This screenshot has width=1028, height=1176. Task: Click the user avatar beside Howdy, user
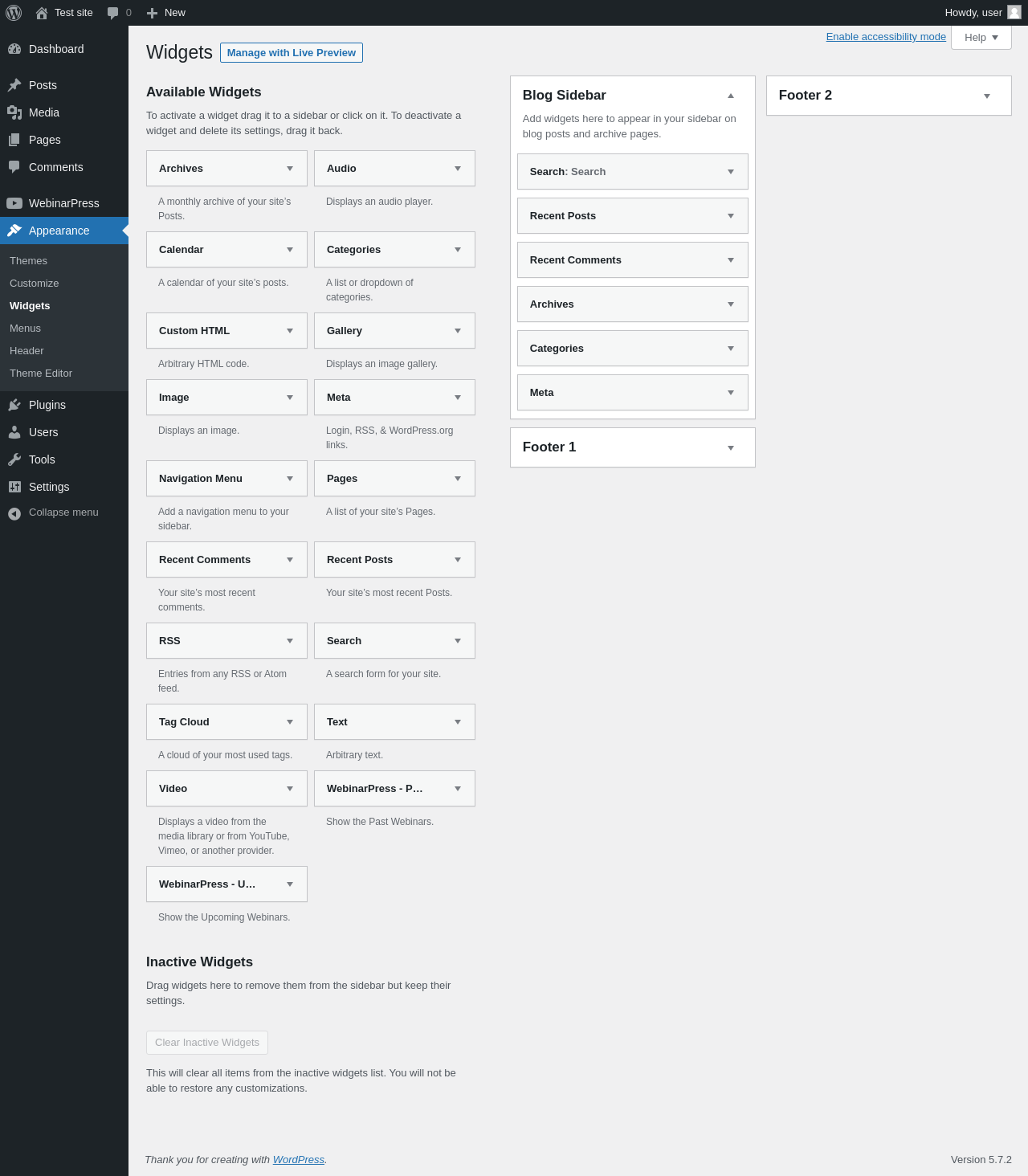[1014, 12]
